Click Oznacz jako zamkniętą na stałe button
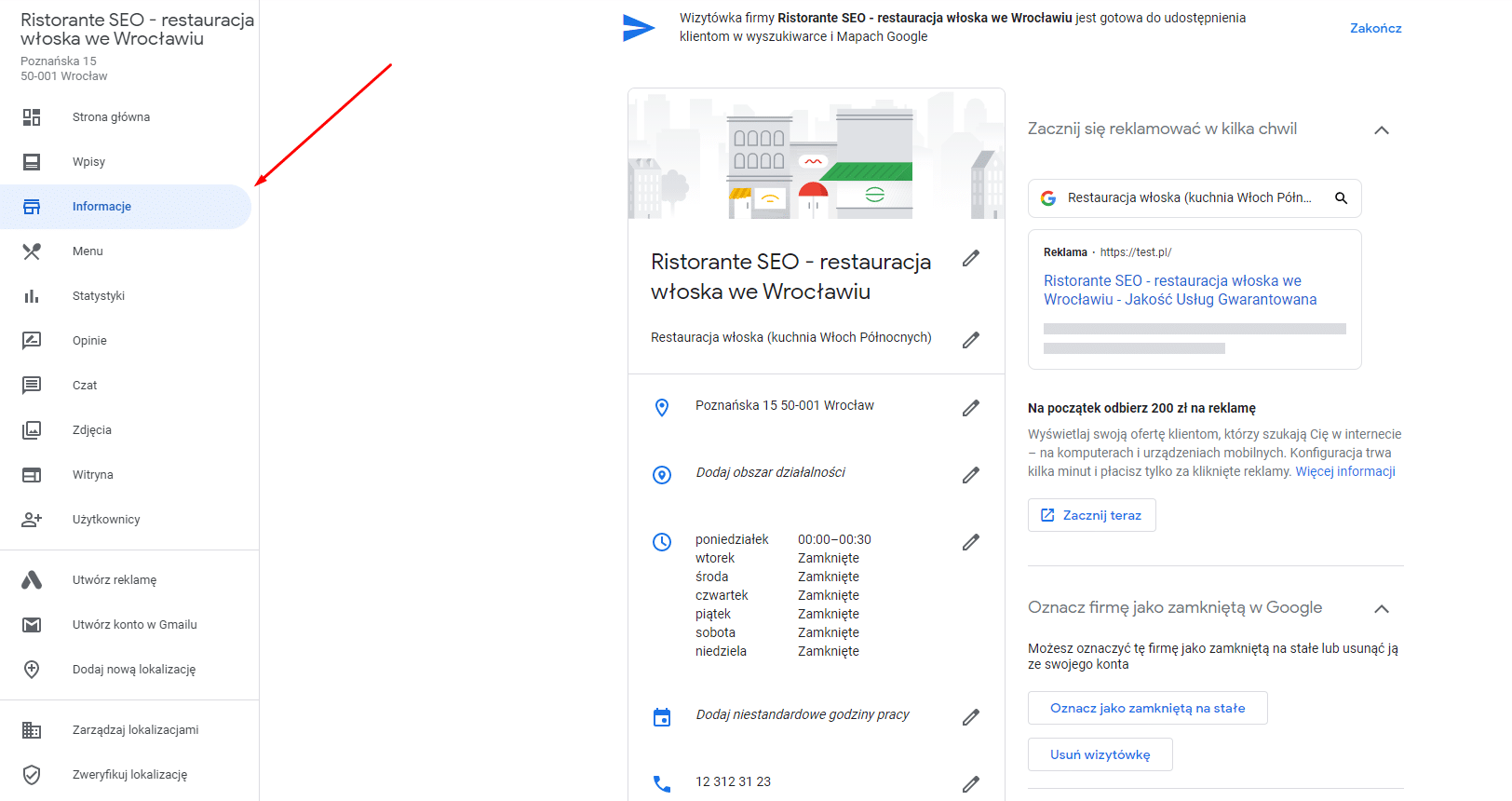The height and width of the screenshot is (801, 1512). 1148,708
